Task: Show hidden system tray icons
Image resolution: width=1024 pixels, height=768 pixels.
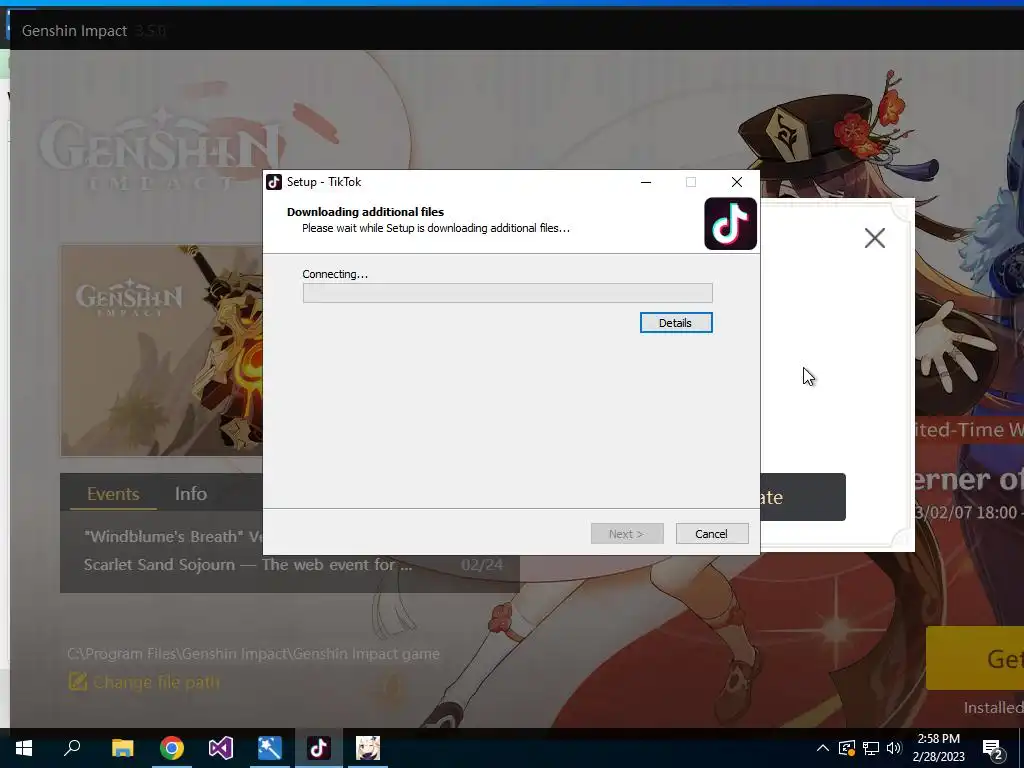Action: [823, 748]
